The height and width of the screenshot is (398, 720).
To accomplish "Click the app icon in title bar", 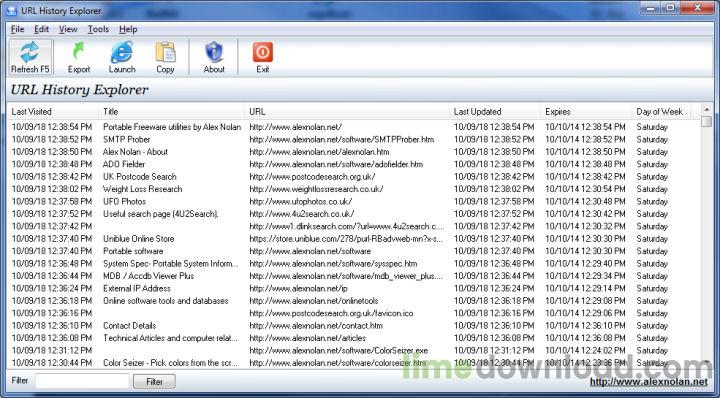I will pos(12,11).
